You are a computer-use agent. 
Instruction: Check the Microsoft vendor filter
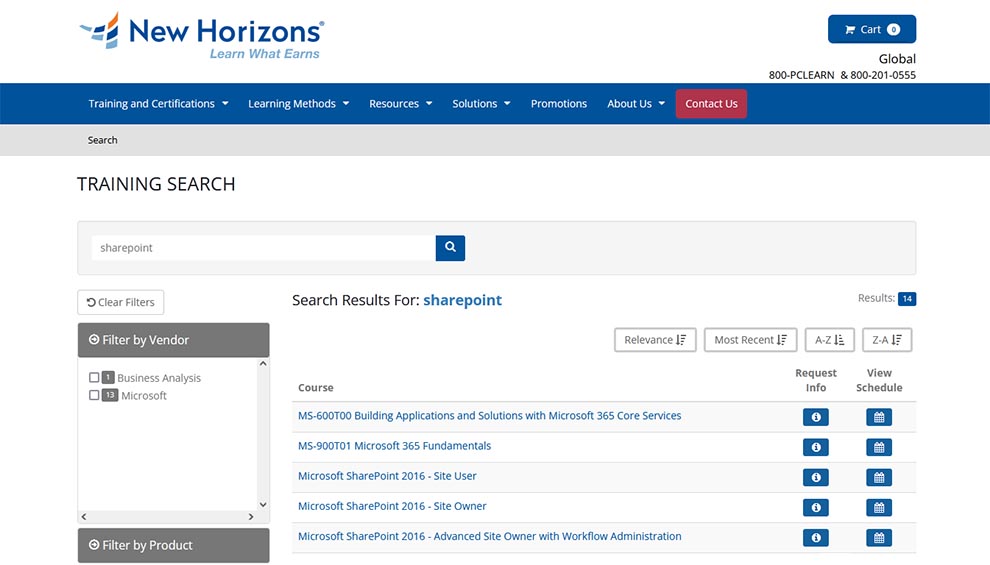pos(94,395)
